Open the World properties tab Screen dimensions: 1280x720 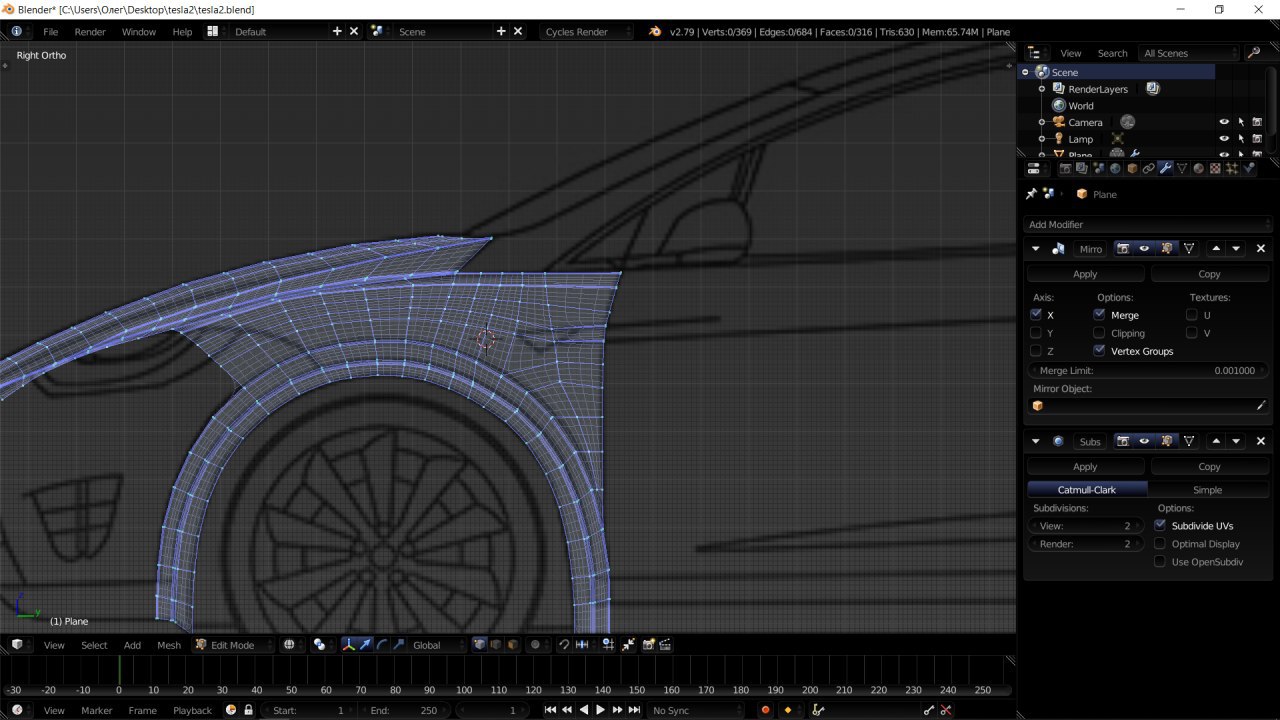click(x=1115, y=168)
